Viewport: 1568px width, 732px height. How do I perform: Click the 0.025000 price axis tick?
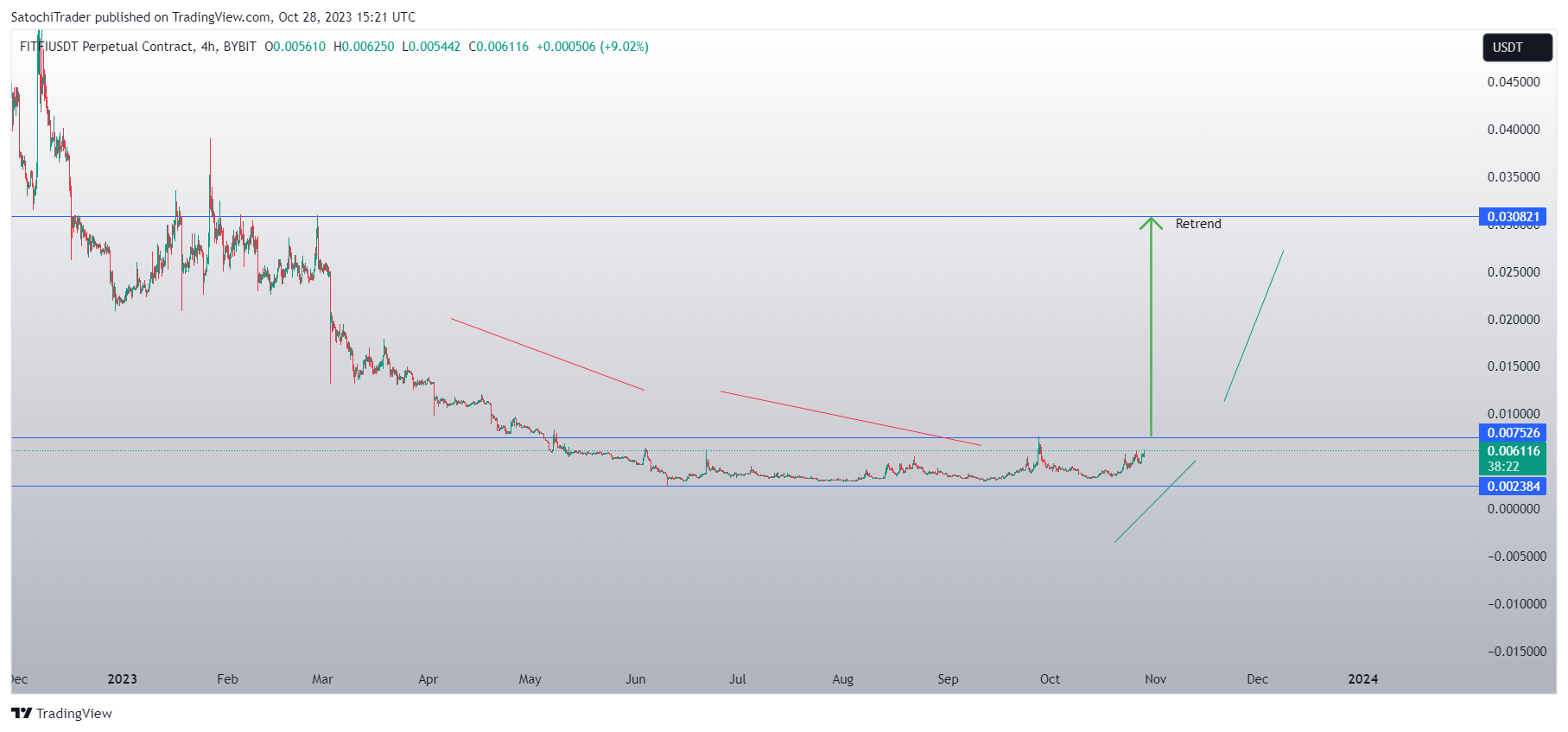[1514, 272]
